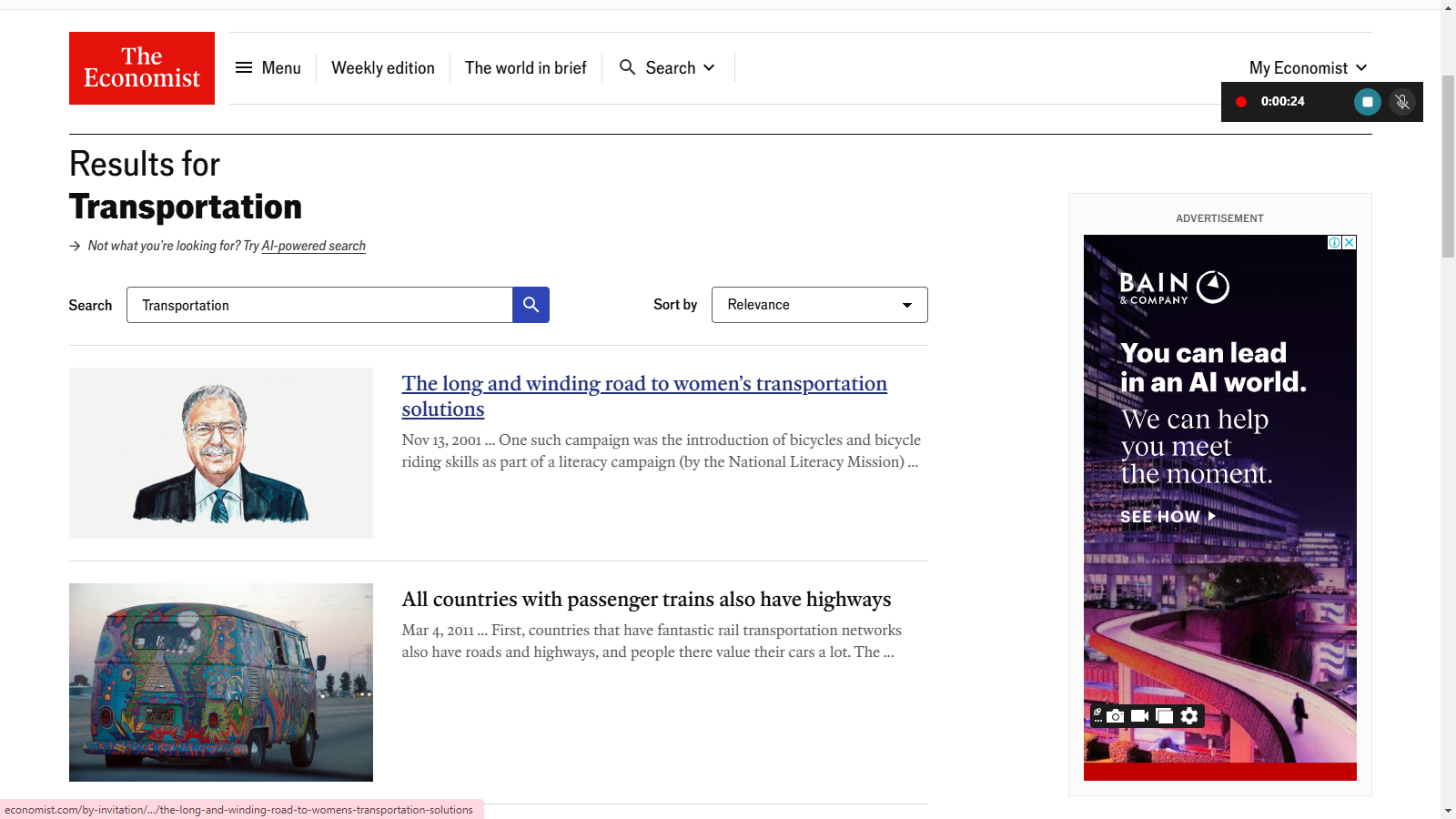Open Weekly edition
This screenshot has width=1456, height=819.
[383, 68]
